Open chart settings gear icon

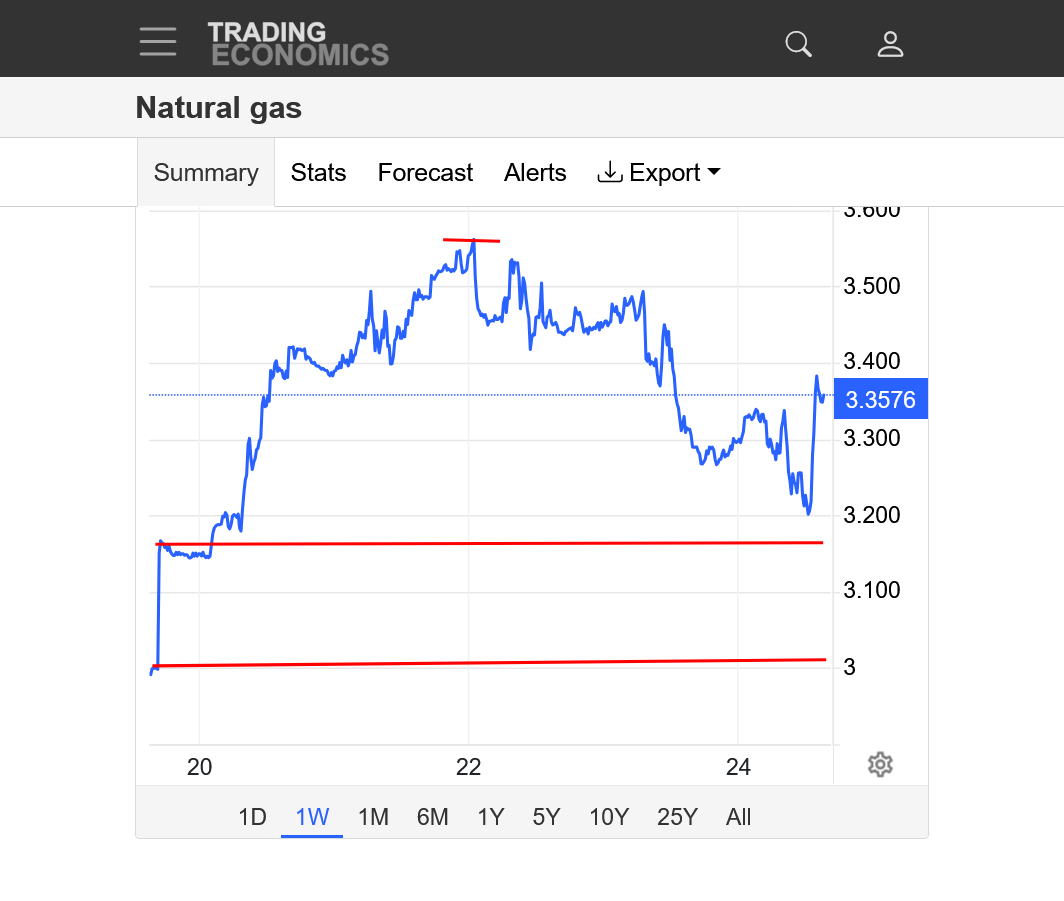880,765
